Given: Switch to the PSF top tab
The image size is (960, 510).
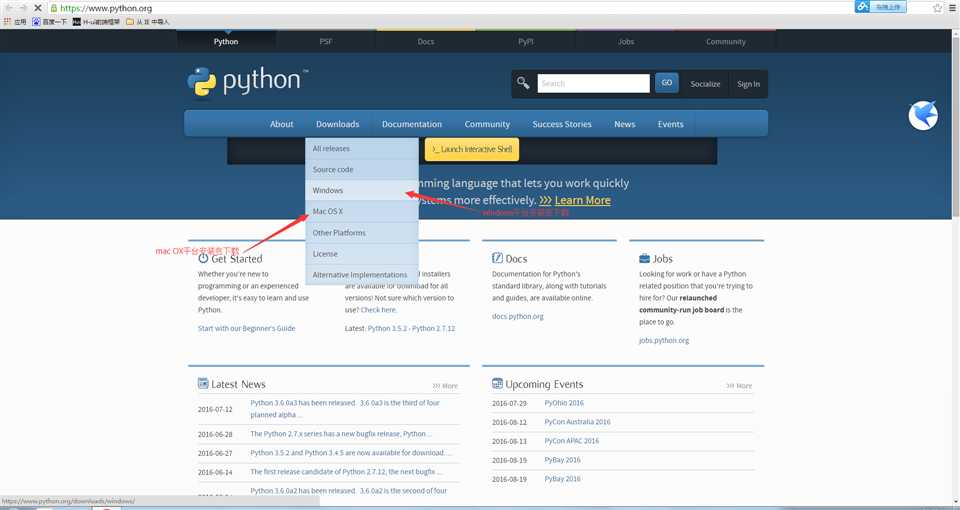Looking at the screenshot, I should [326, 41].
